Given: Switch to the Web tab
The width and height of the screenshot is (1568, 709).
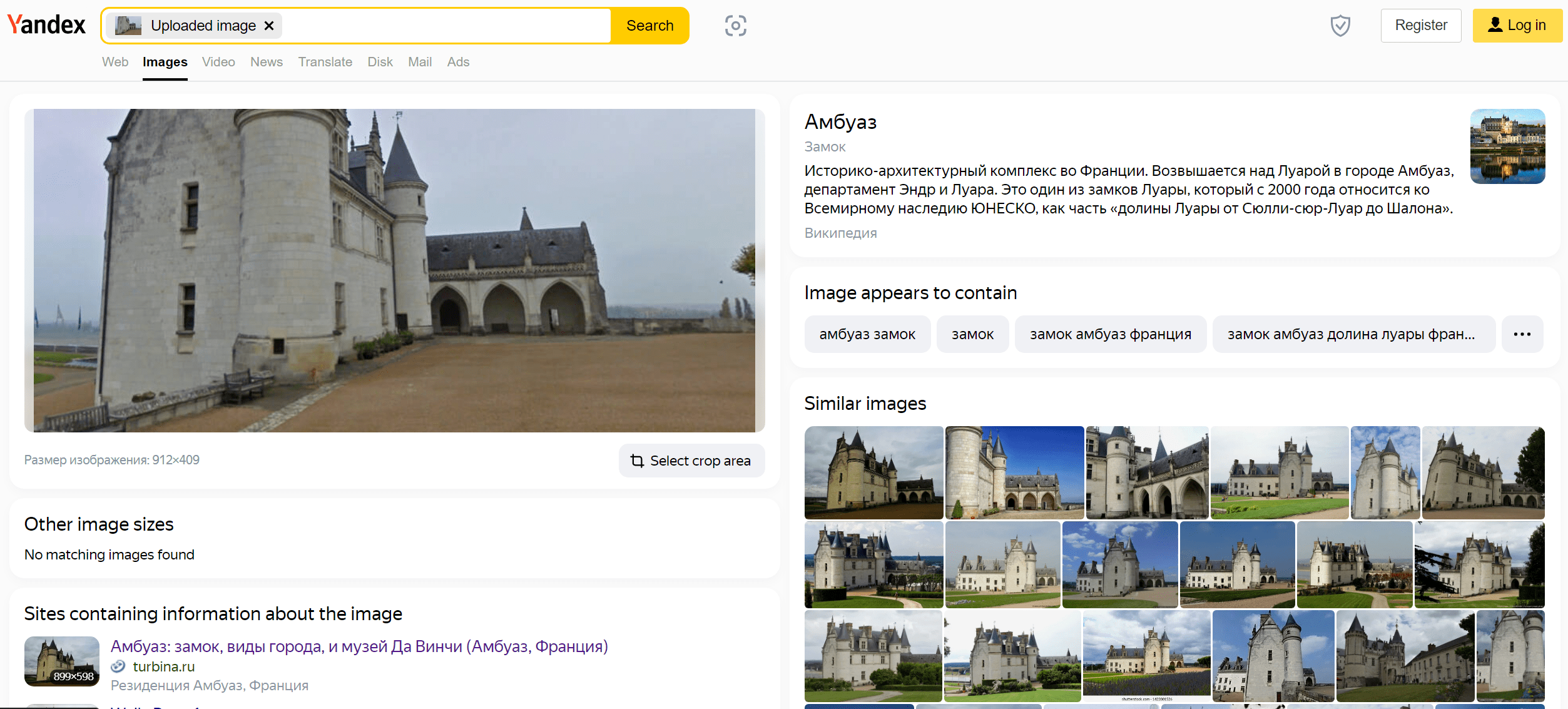Looking at the screenshot, I should [x=115, y=62].
